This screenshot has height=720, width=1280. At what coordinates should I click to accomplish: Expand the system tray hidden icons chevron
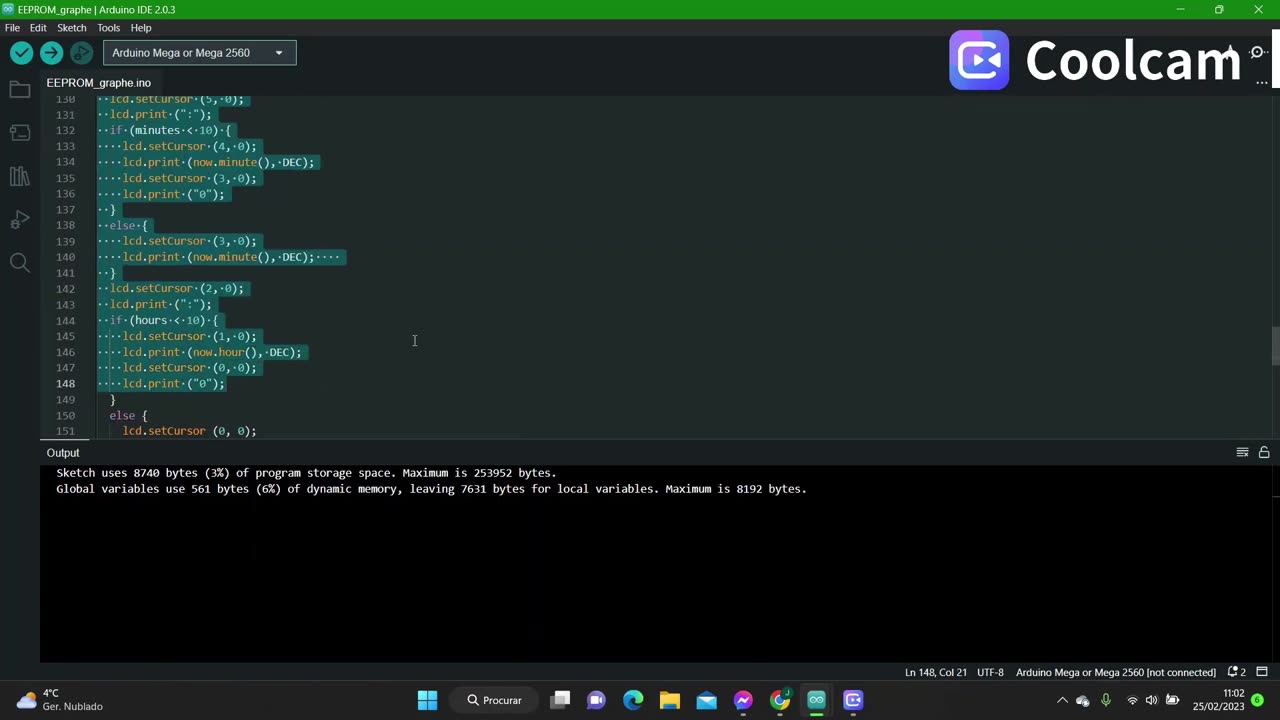pyautogui.click(x=1062, y=700)
